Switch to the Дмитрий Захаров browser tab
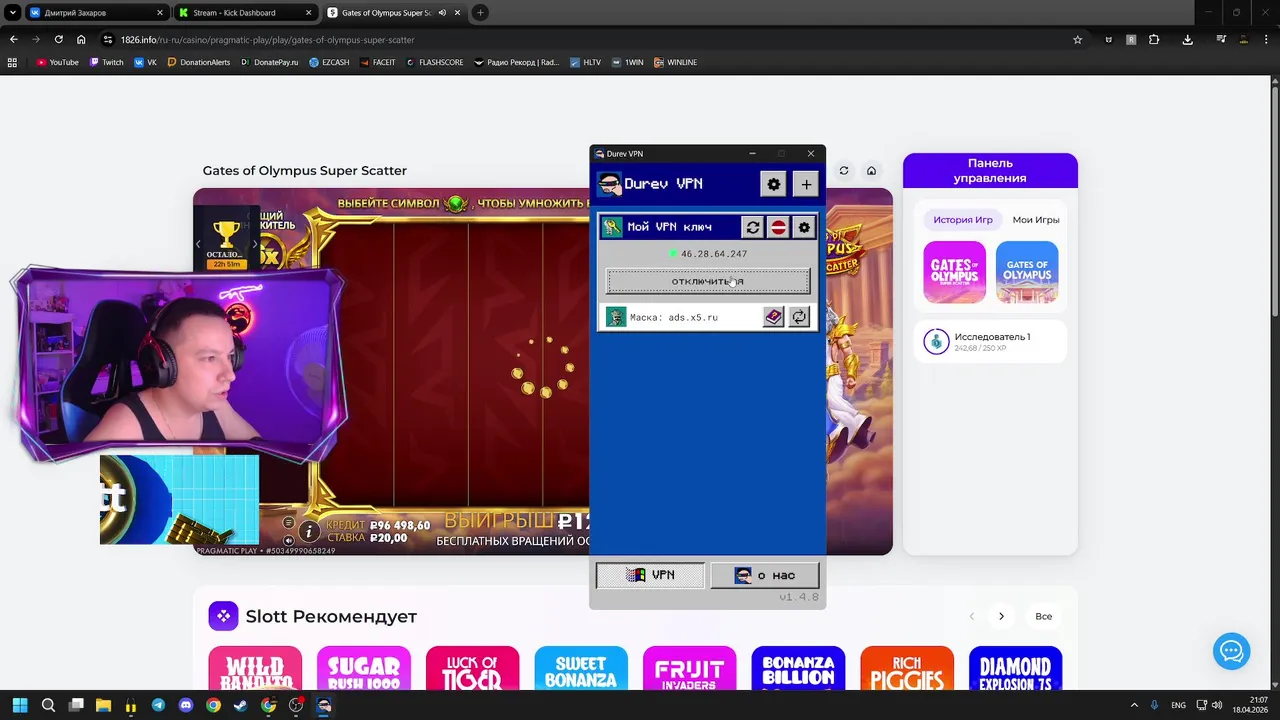 96,13
